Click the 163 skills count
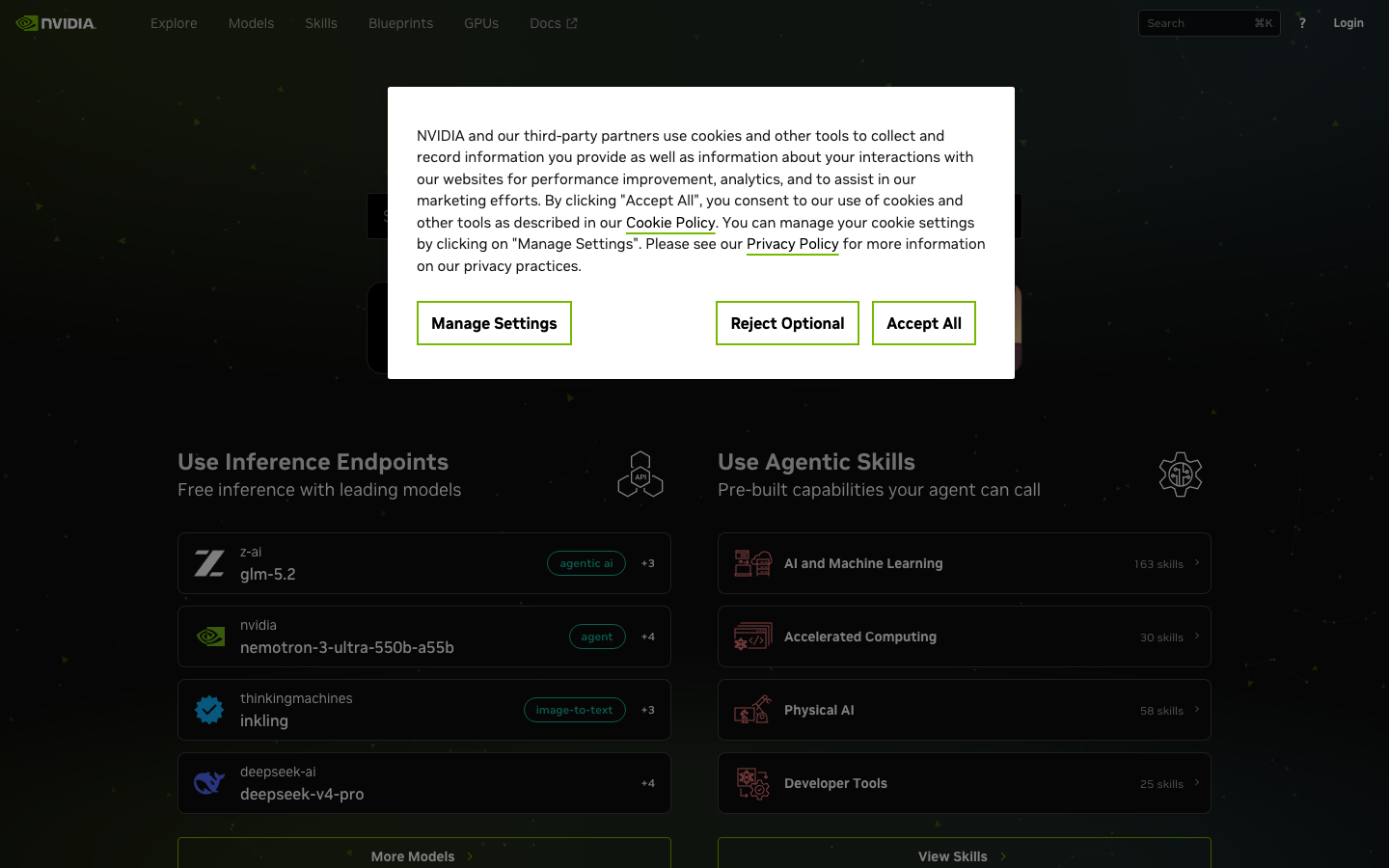 click(x=1158, y=564)
